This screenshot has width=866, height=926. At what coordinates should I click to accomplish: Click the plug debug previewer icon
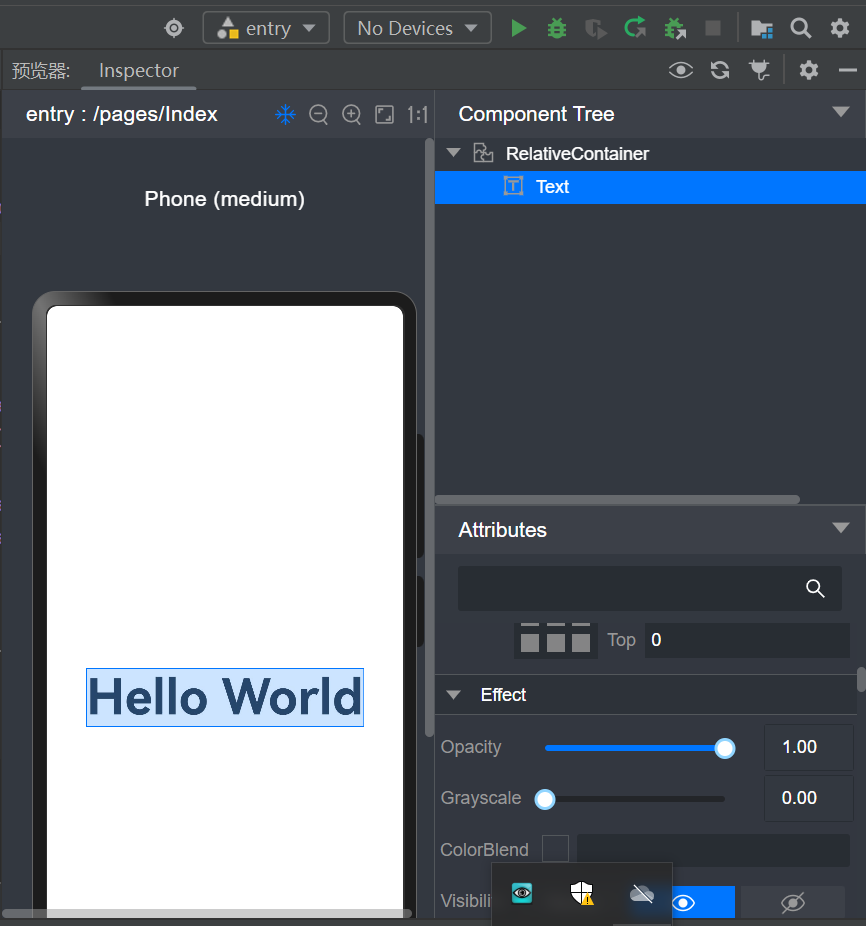pyautogui.click(x=759, y=70)
